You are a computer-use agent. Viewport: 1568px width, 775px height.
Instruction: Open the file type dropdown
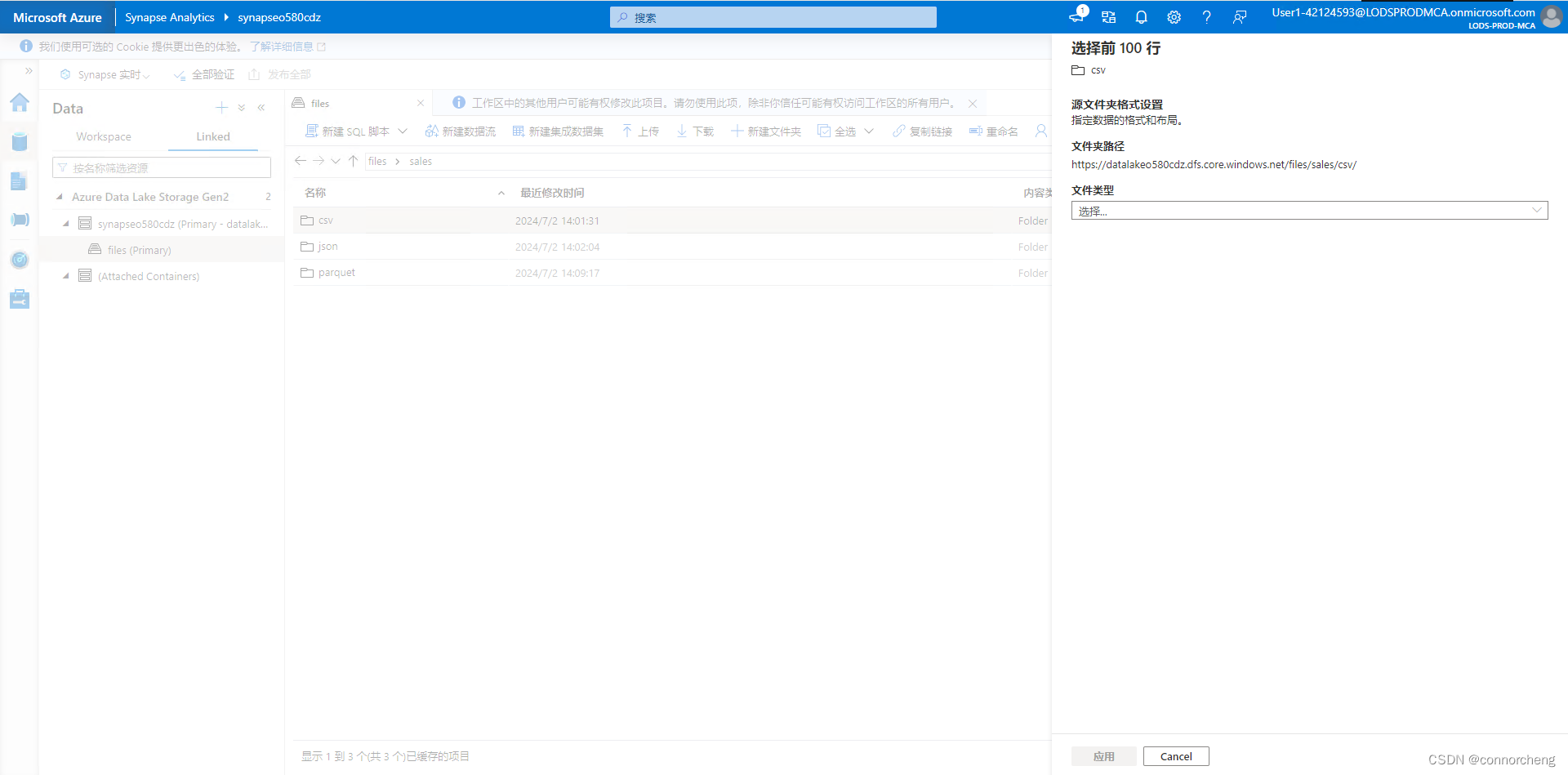pos(1309,211)
